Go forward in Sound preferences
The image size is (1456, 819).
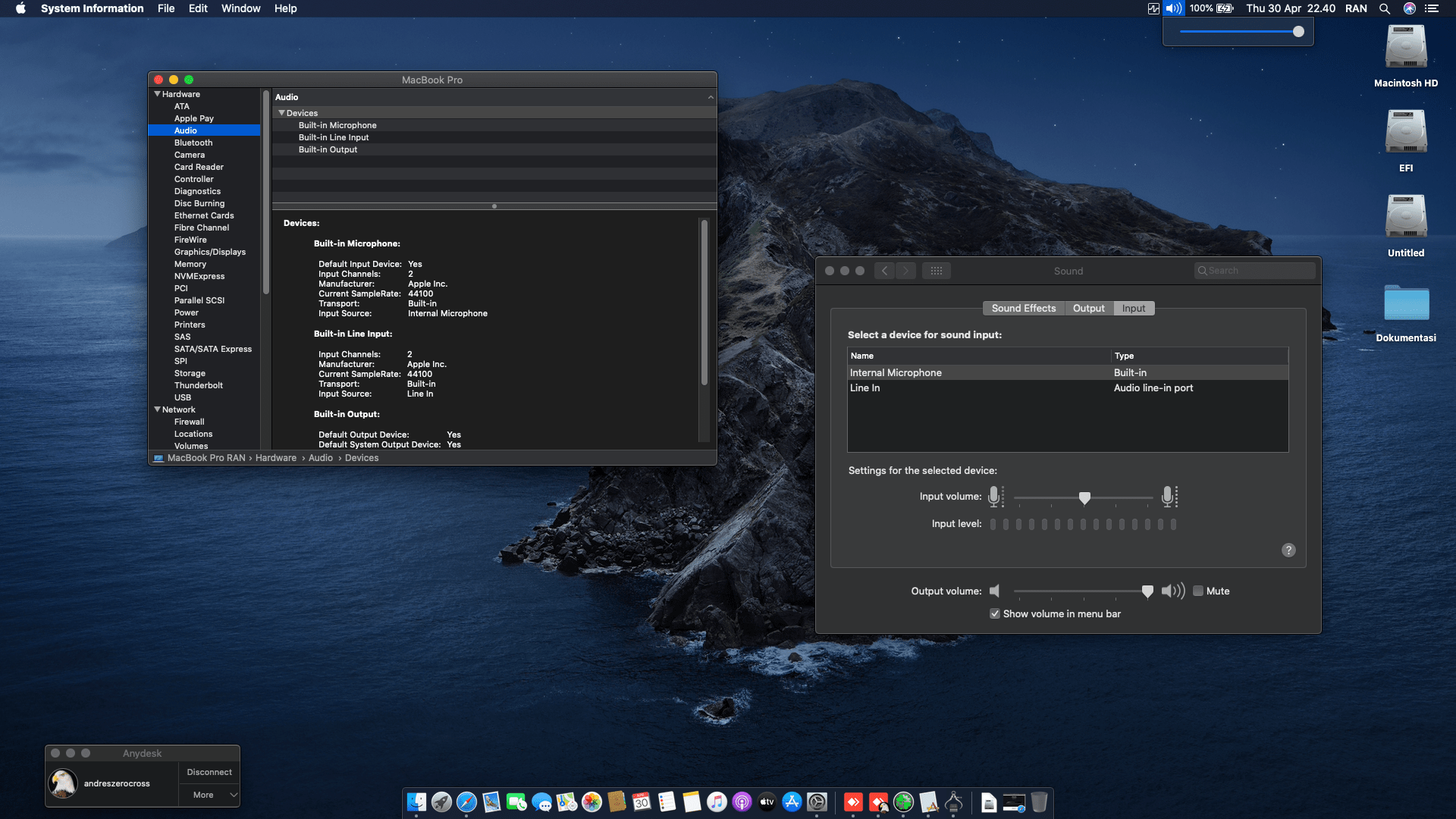pos(905,271)
